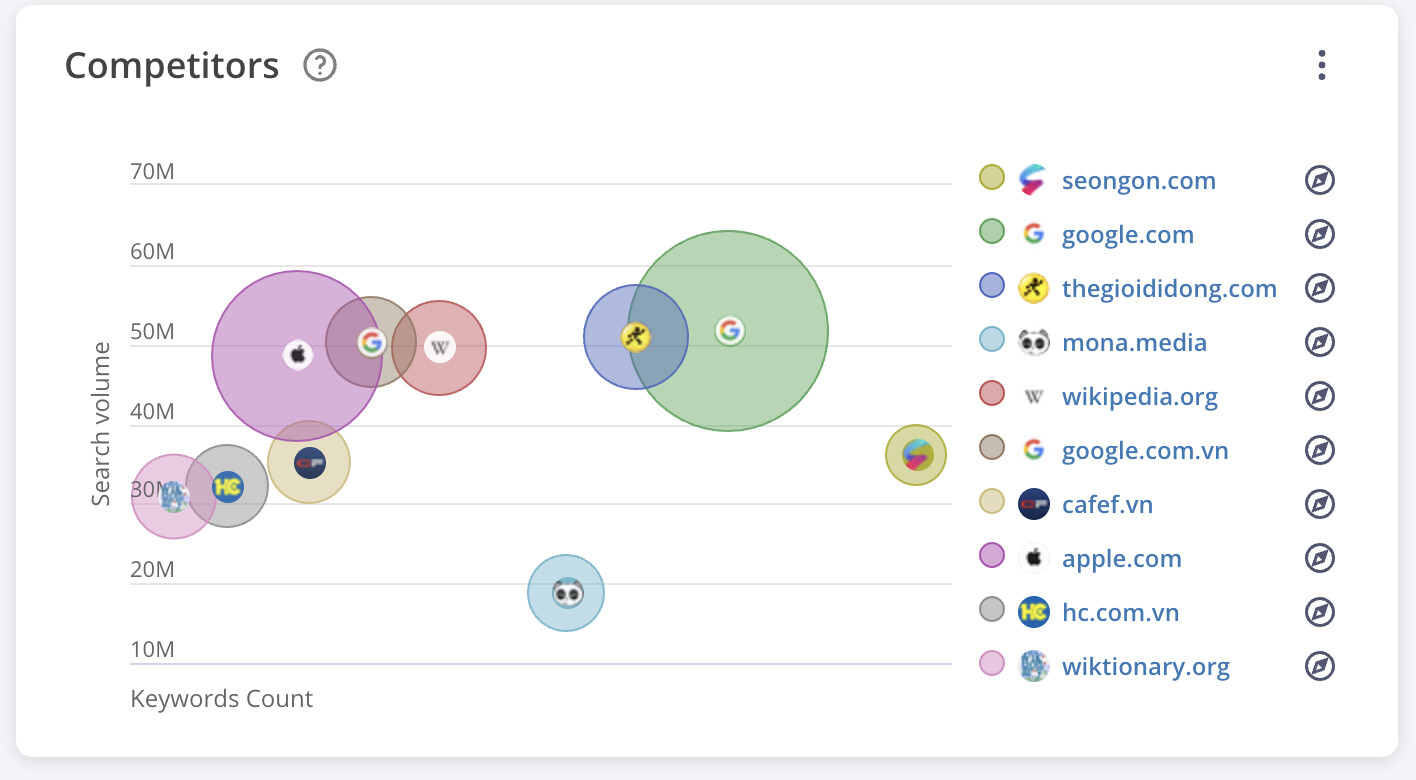Open the hc.com.vn link

tap(1120, 612)
